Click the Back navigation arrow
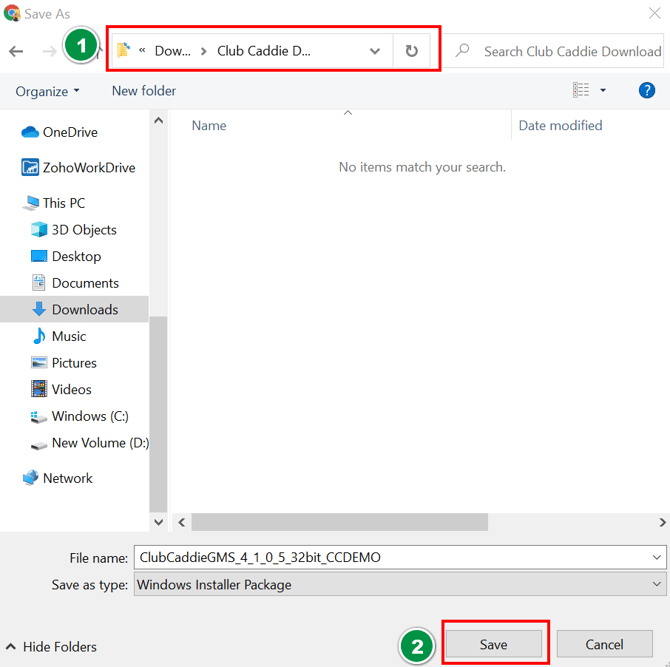Image resolution: width=670 pixels, height=667 pixels. click(16, 52)
